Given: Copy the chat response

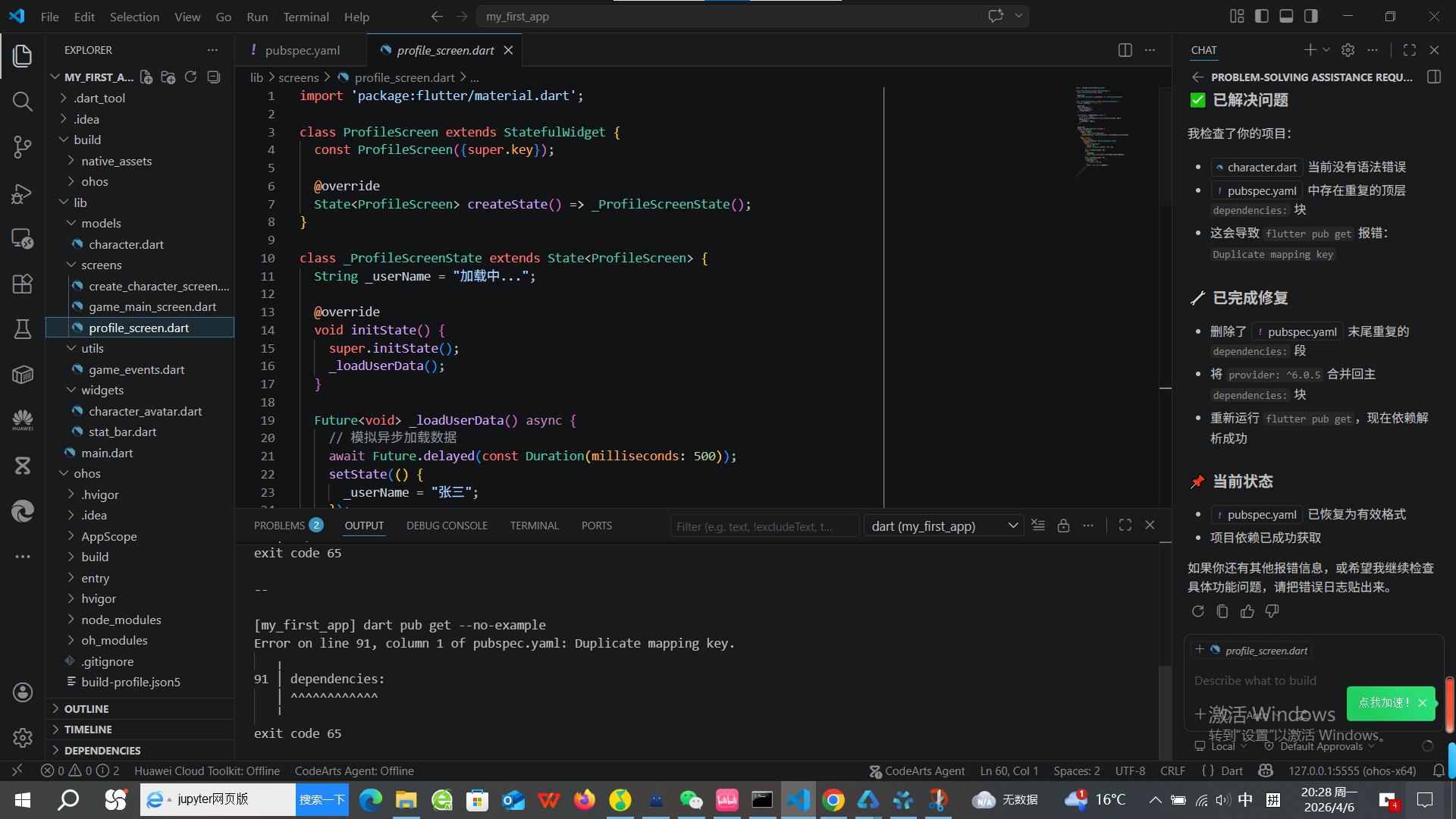Looking at the screenshot, I should 1222,612.
